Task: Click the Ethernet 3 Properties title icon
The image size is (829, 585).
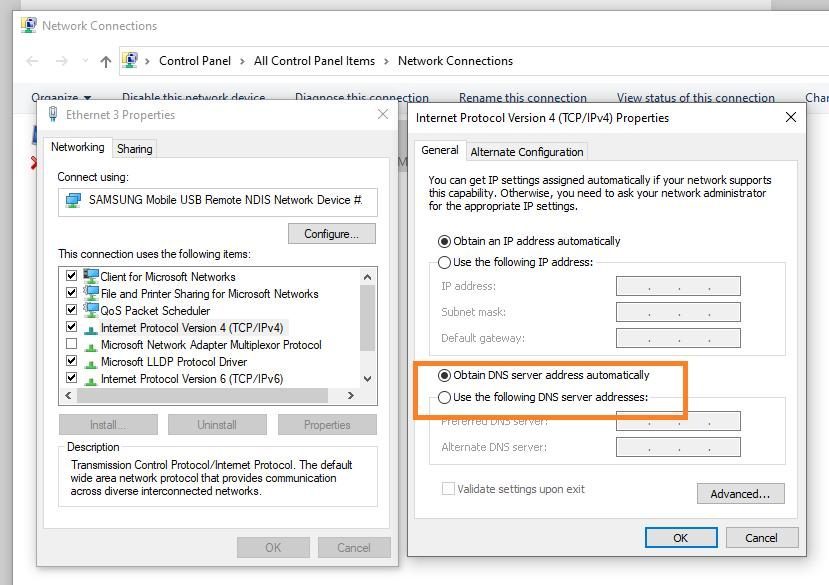Action: (53, 114)
